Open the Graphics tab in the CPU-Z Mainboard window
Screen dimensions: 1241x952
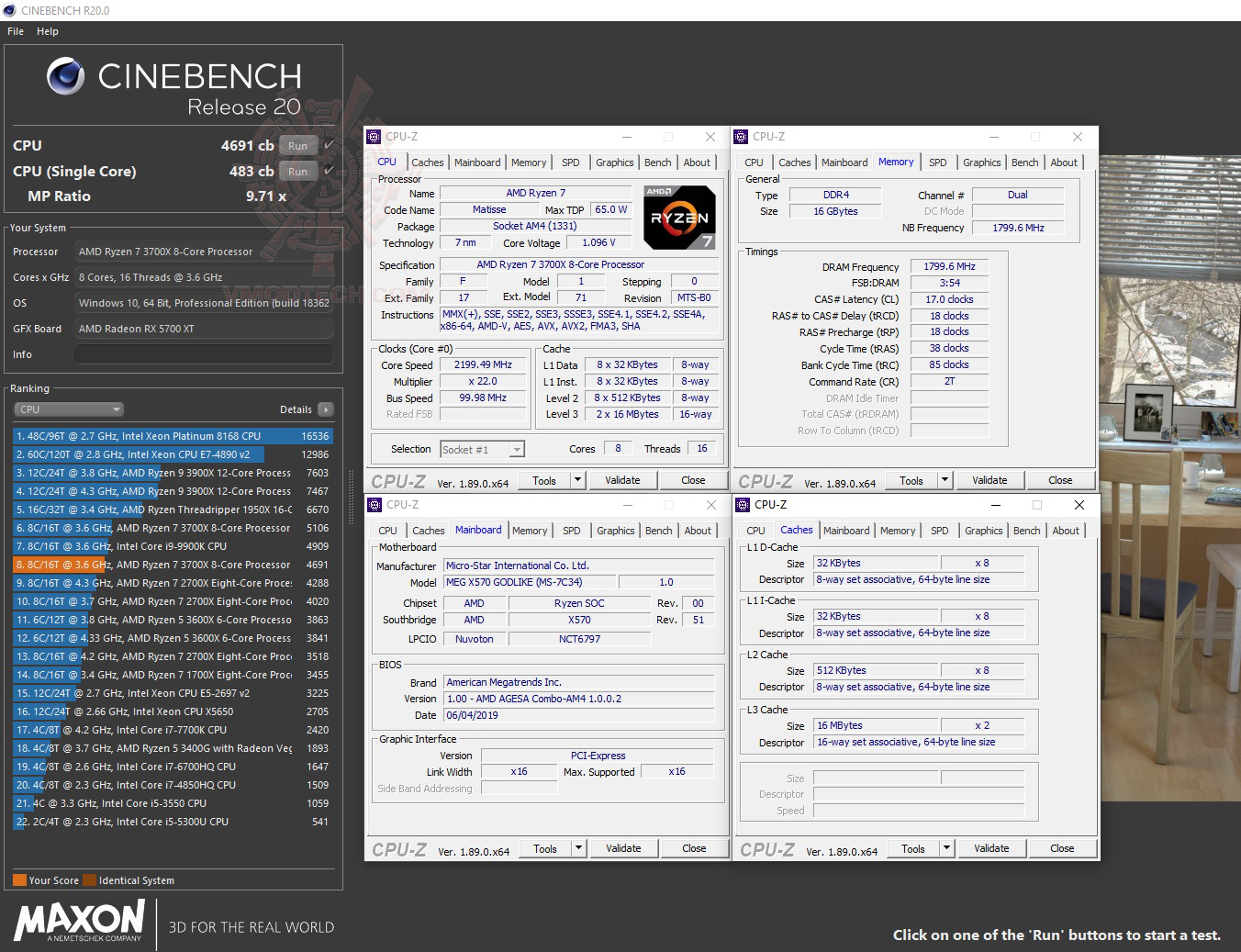click(x=615, y=531)
